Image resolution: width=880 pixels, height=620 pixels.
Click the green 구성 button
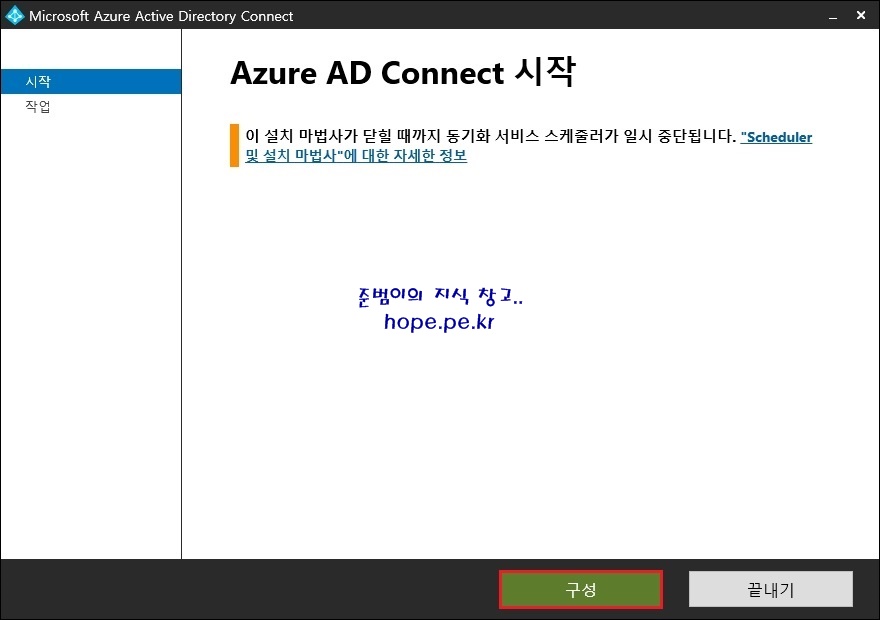(580, 589)
